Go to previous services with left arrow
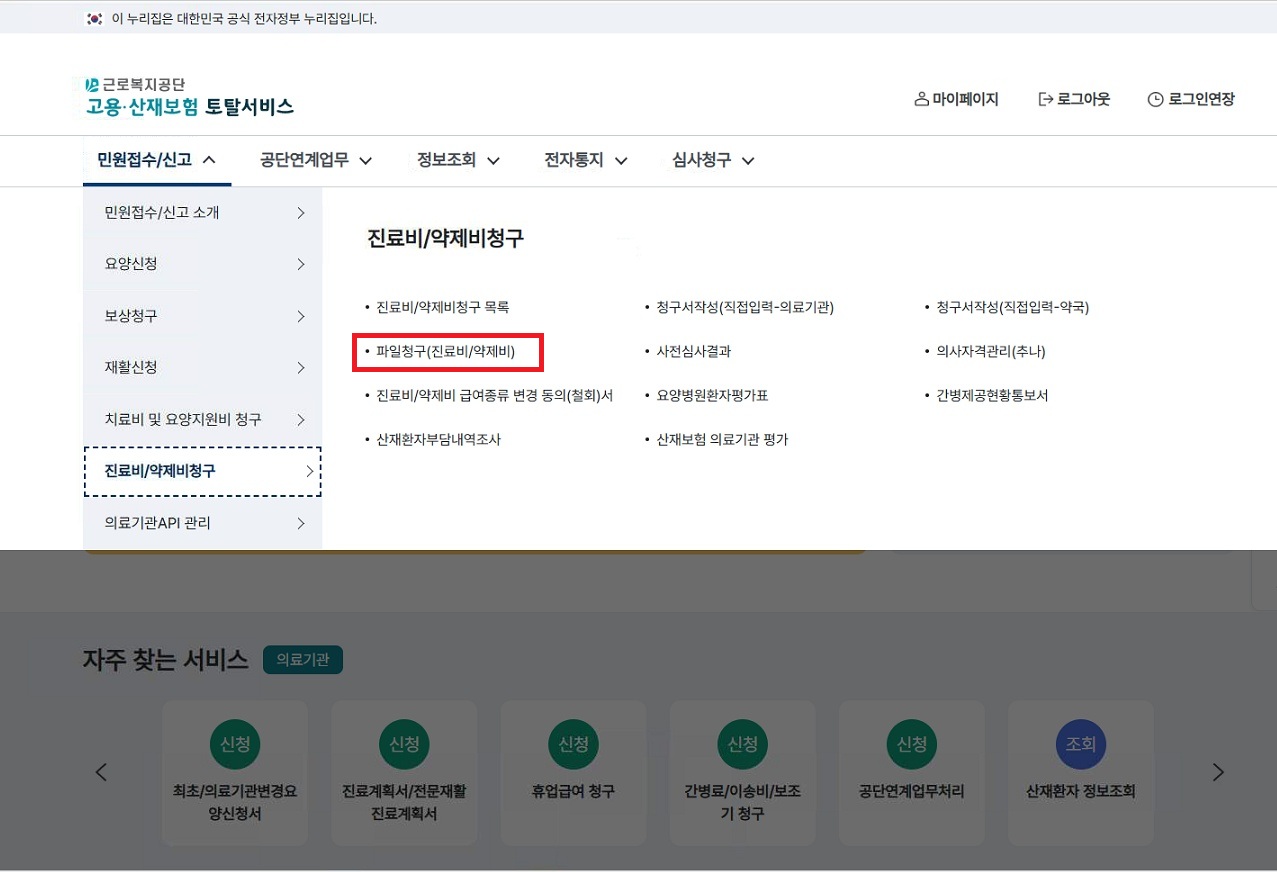The width and height of the screenshot is (1277, 872). [x=101, y=772]
